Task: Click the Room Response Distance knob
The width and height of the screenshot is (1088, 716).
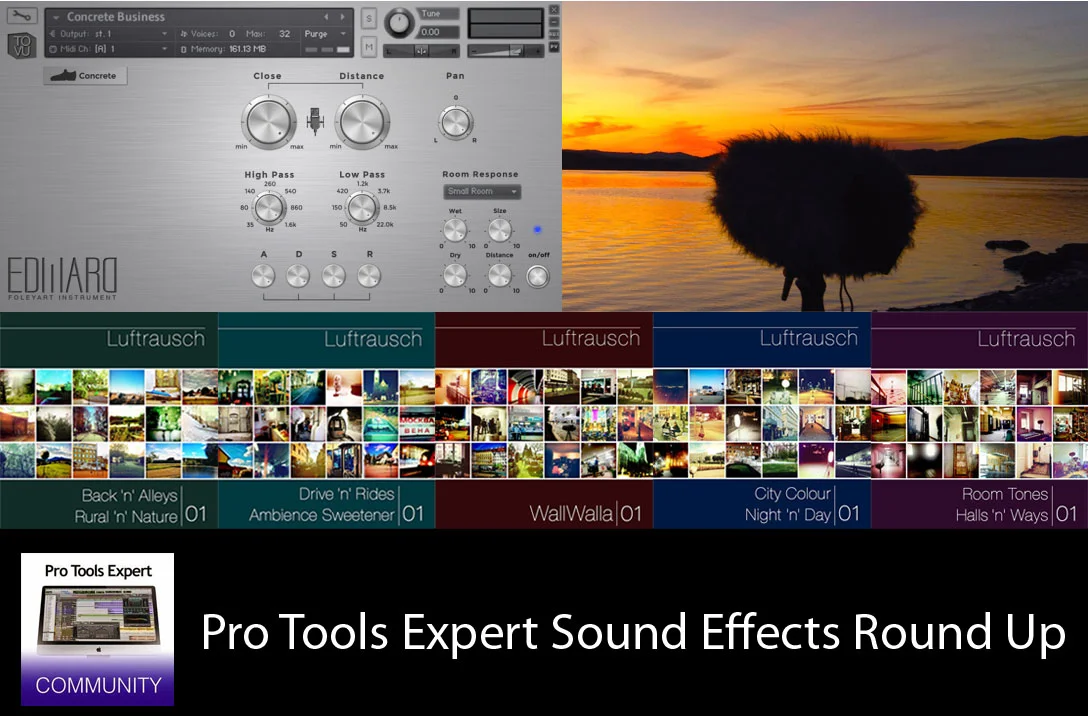Action: (x=500, y=275)
